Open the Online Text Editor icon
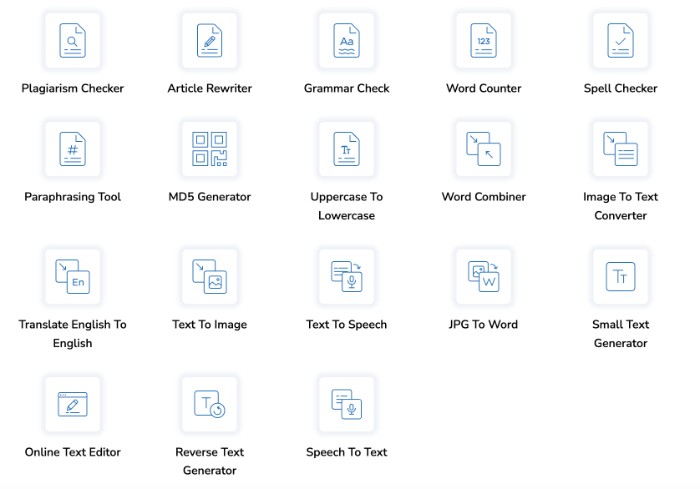 (x=73, y=405)
